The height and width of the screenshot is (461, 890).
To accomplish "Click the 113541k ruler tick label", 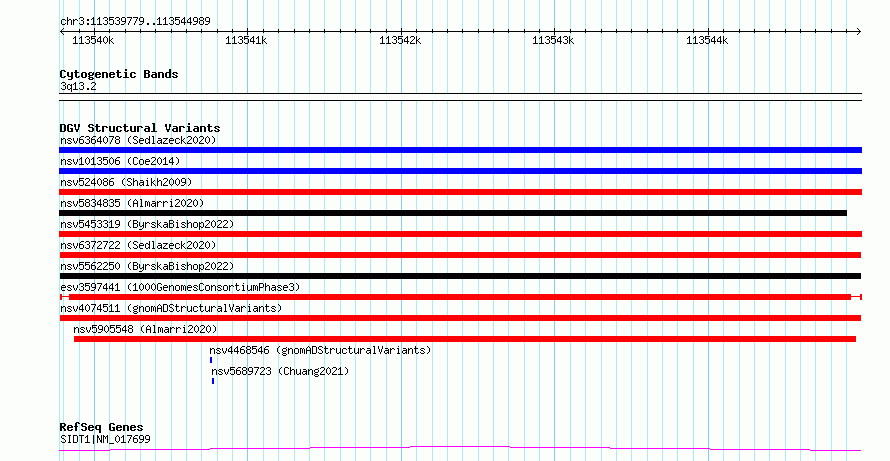I will click(x=246, y=41).
